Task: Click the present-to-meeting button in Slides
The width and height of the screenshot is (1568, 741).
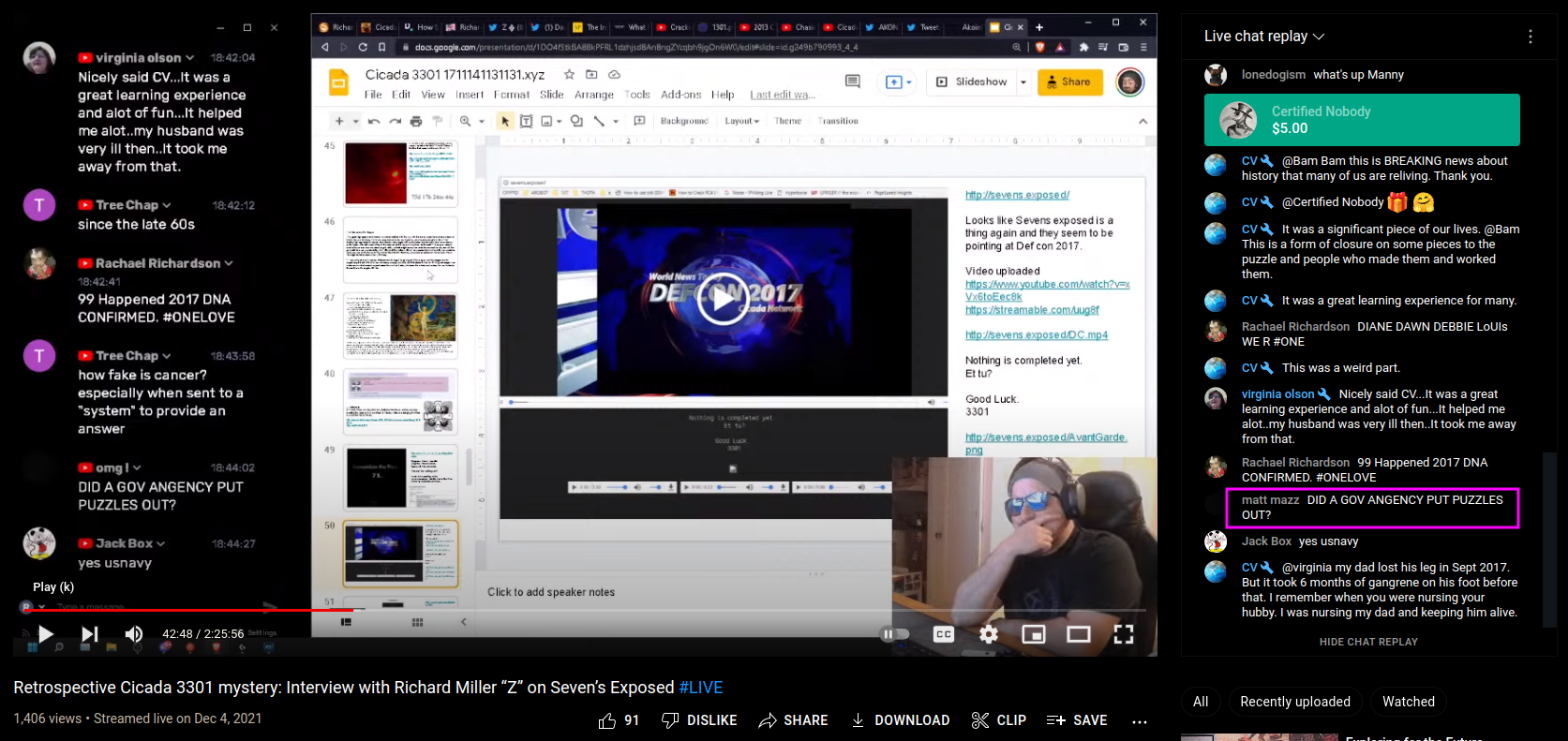Action: pyautogui.click(x=898, y=82)
